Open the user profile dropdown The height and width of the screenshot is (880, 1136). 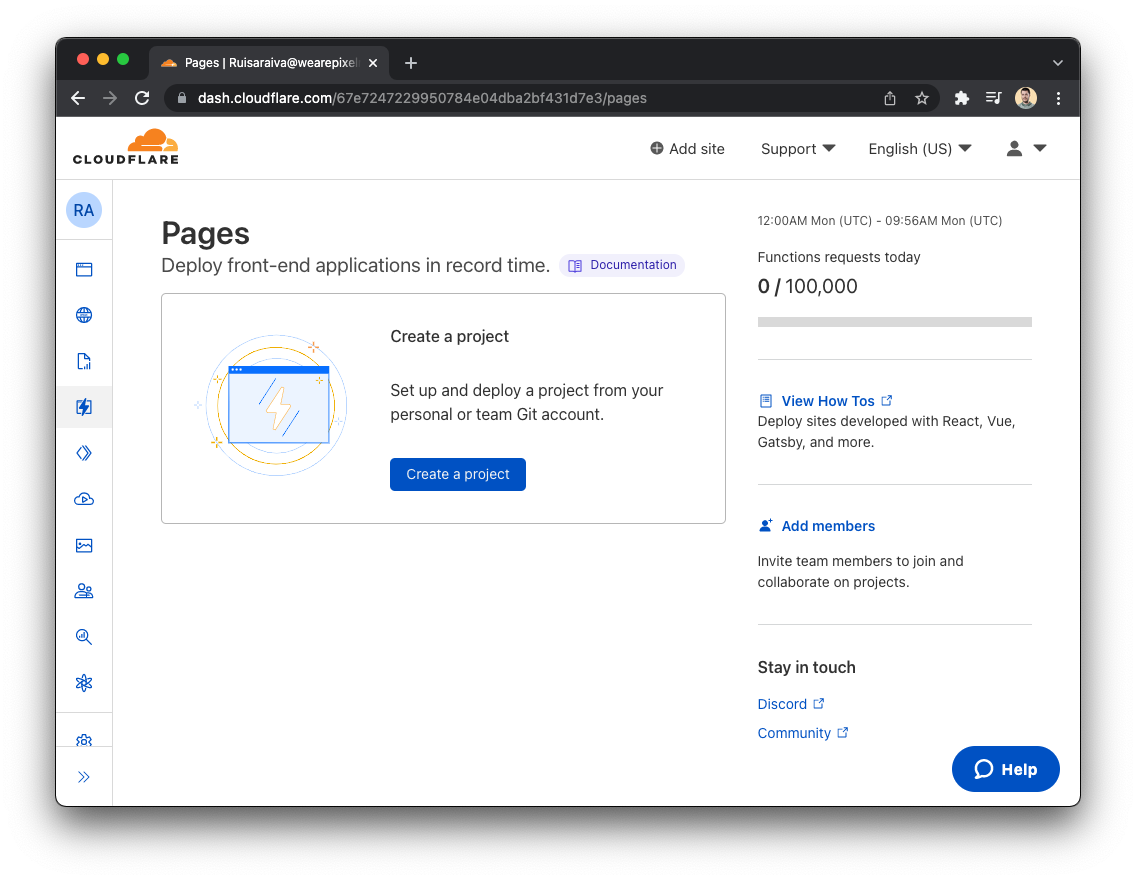[1026, 148]
